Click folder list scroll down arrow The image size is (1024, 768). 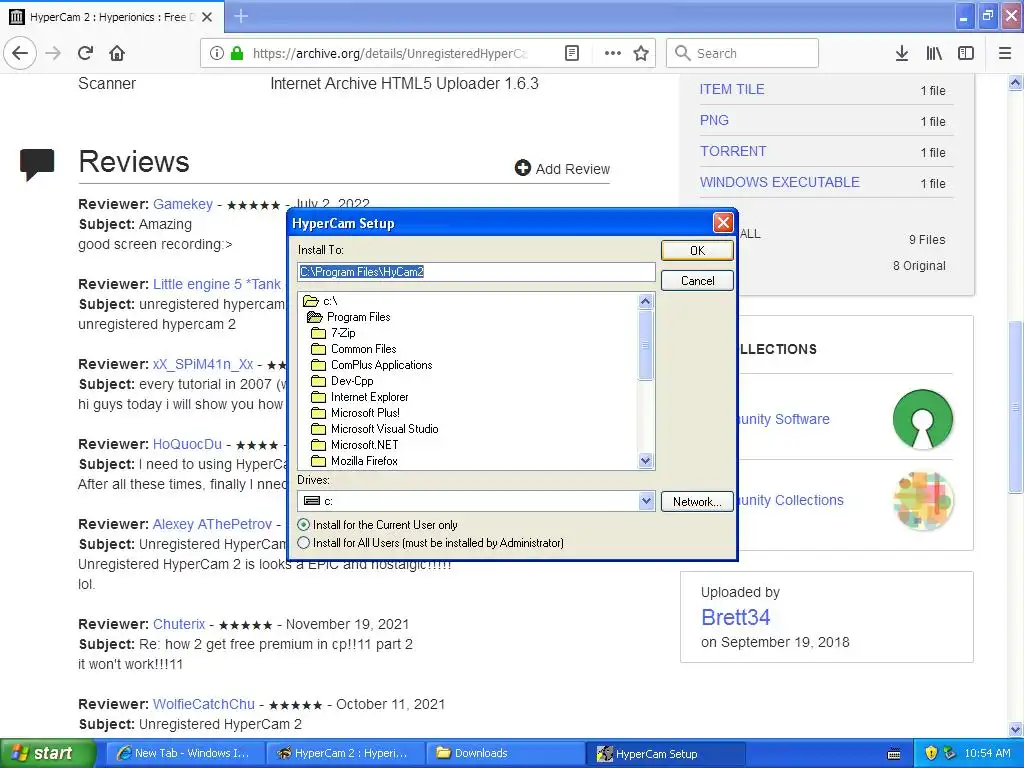[645, 461]
